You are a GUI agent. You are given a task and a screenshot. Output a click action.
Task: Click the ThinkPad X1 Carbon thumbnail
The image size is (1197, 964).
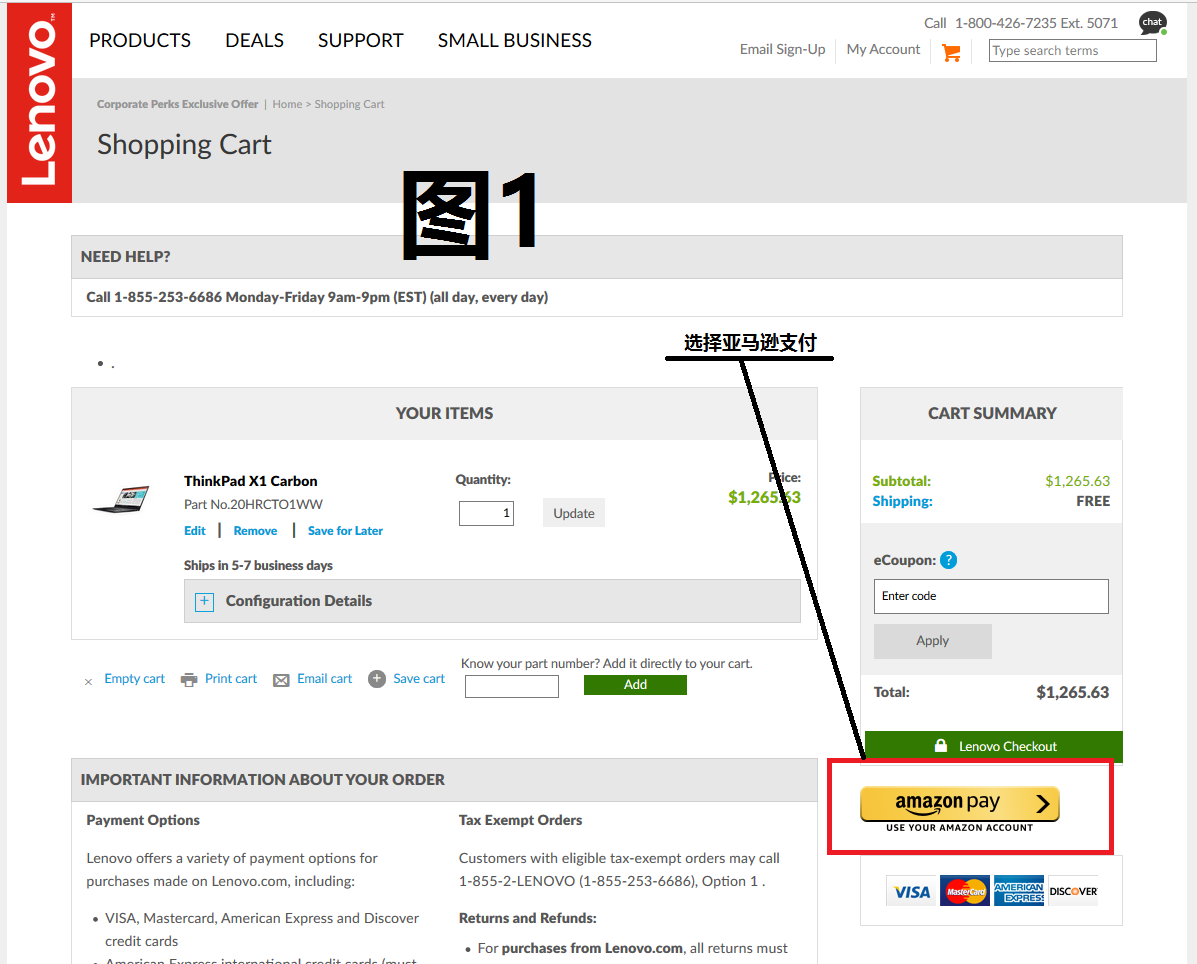[121, 499]
